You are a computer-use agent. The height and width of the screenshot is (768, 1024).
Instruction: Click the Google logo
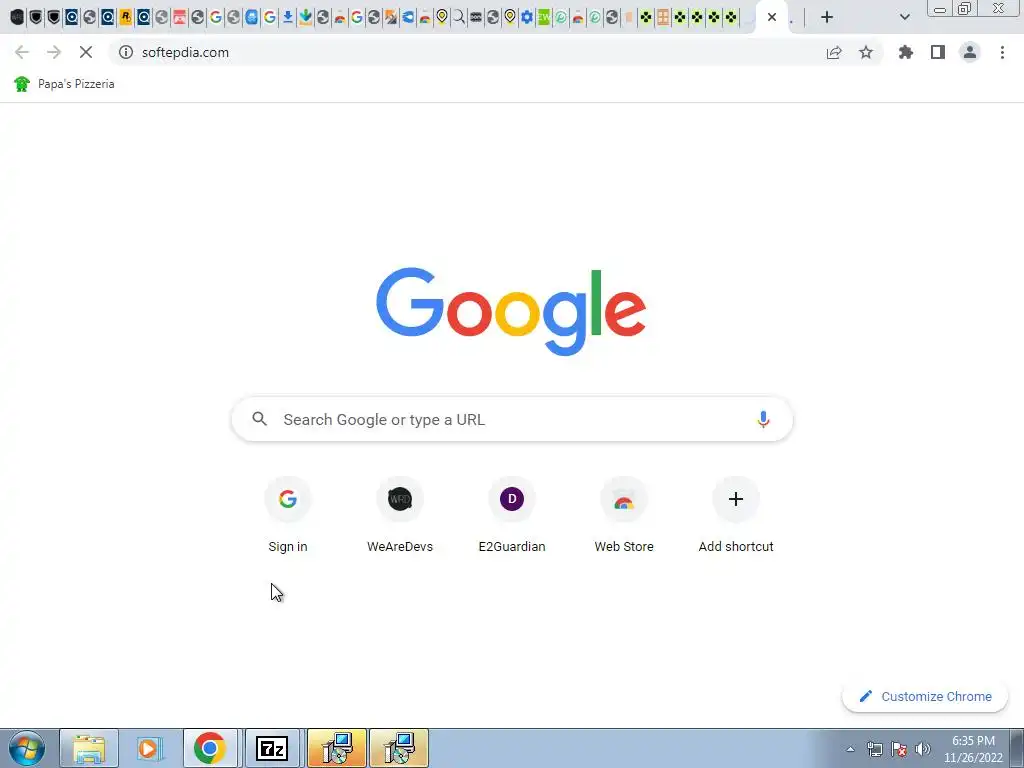(x=511, y=311)
